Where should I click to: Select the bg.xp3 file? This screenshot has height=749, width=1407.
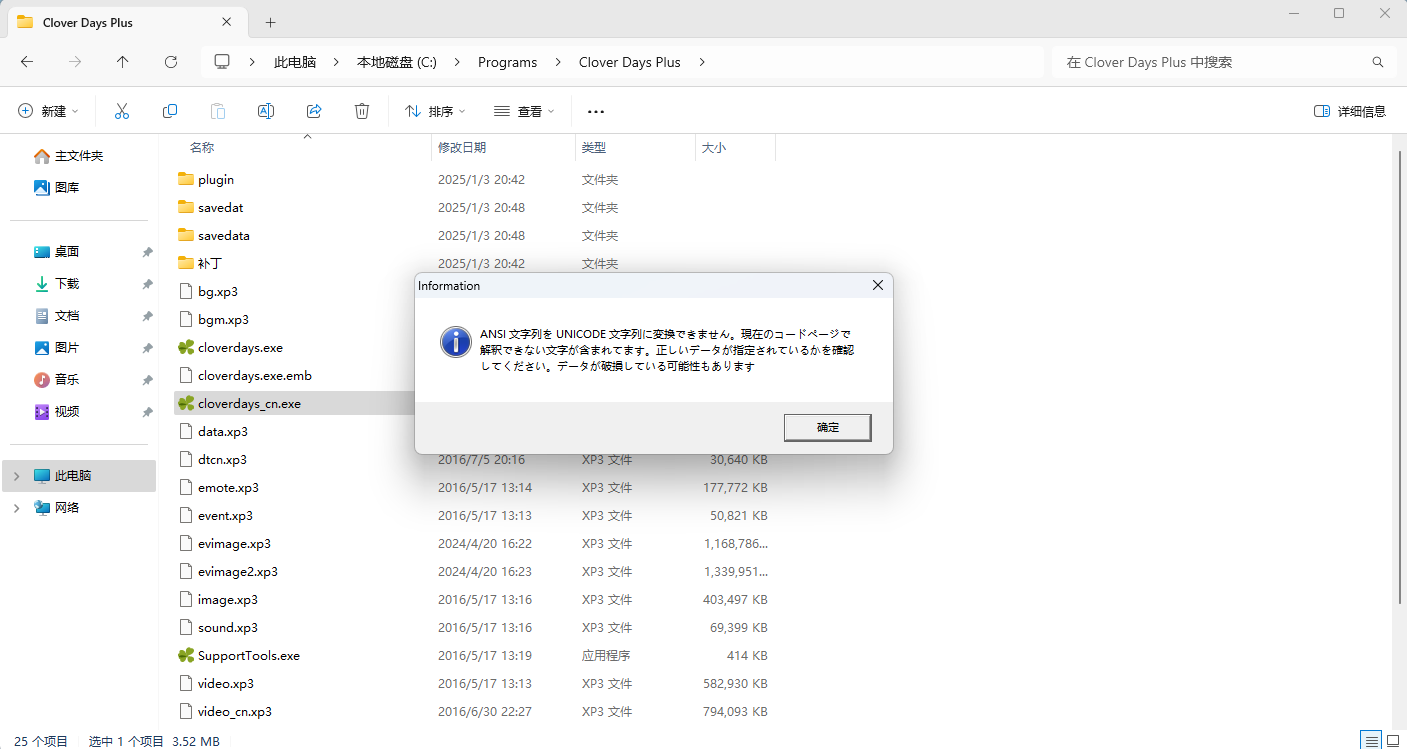click(218, 292)
